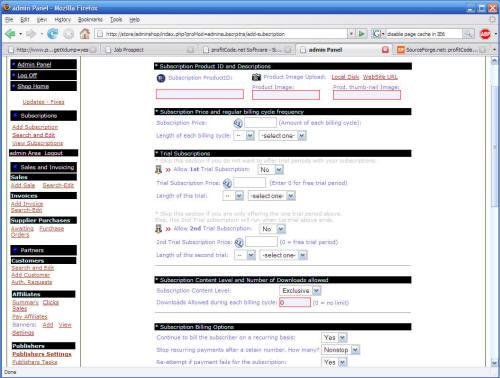Screen dimensions: 500x378
Task: Open Length of this trial unit dropdown
Action: 272,196
